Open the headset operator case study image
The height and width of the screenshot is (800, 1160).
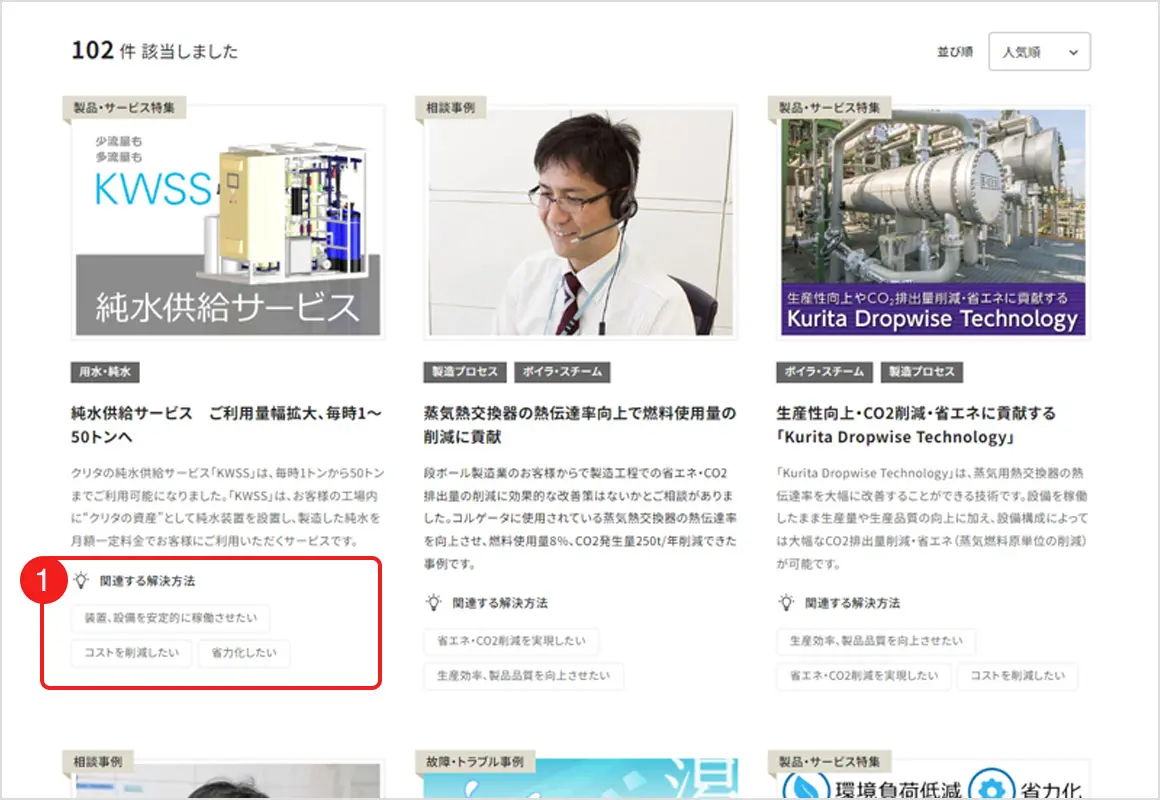coord(580,222)
